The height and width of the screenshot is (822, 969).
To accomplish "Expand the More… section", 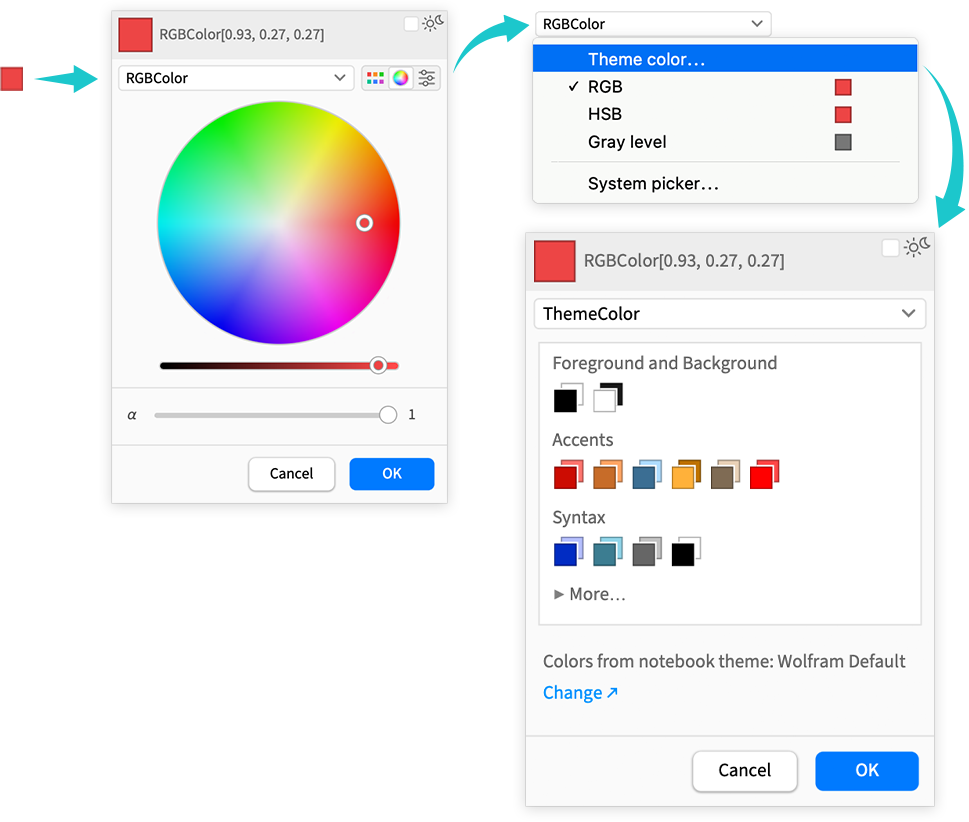I will tap(590, 594).
